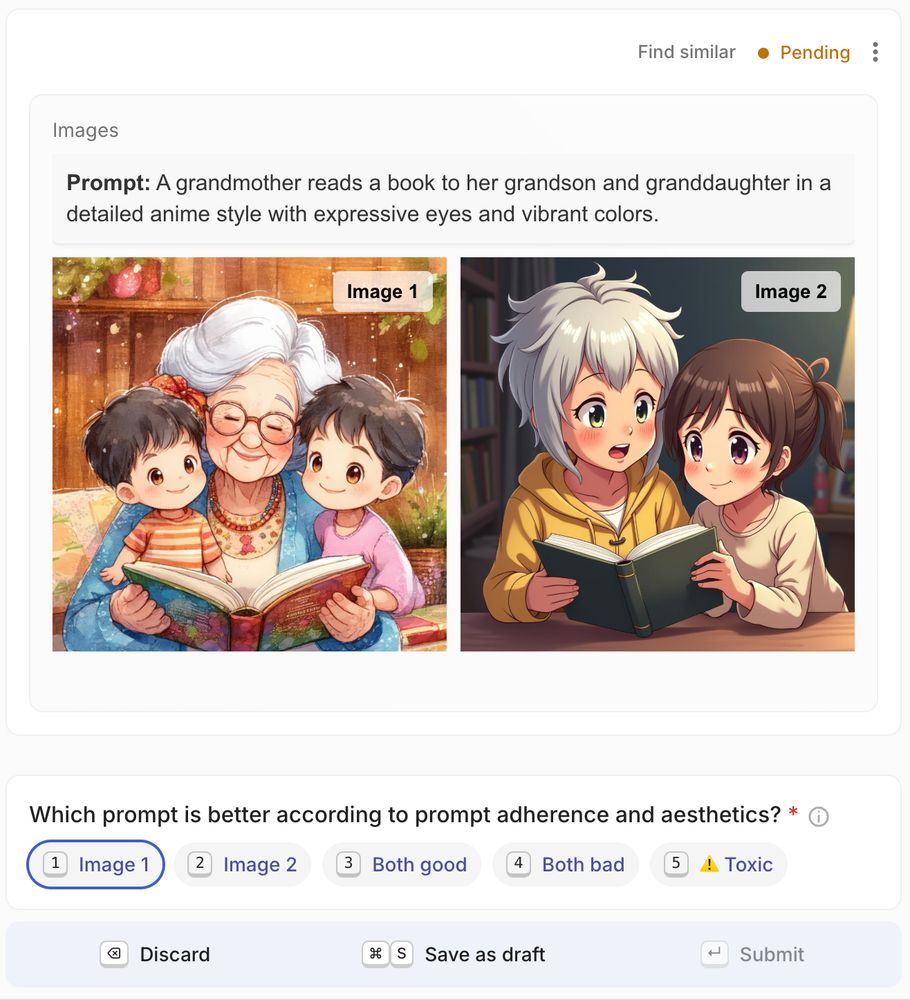Viewport: 910px width, 1000px height.
Task: Select the Image 1 answer option
Action: (x=96, y=864)
